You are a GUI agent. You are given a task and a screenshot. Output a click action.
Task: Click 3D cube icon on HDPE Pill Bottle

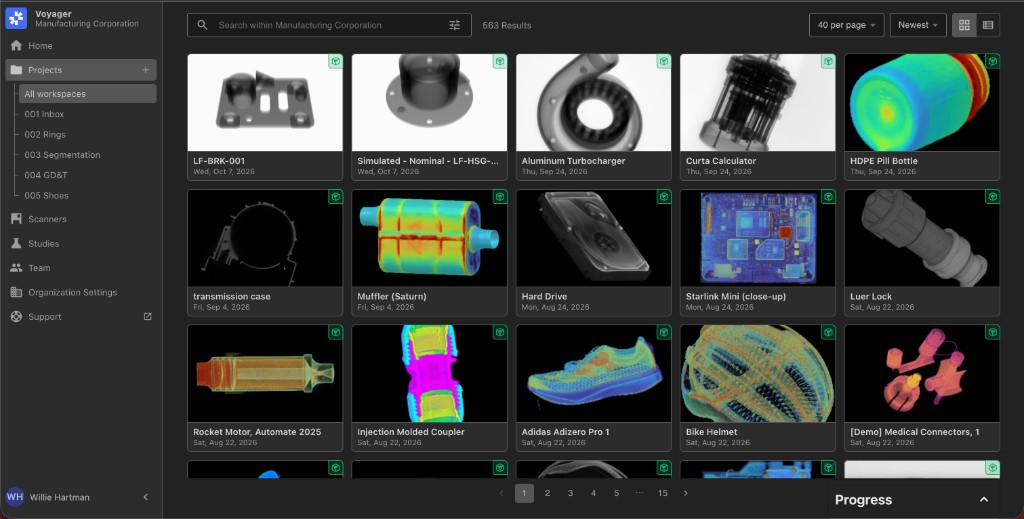[x=993, y=61]
